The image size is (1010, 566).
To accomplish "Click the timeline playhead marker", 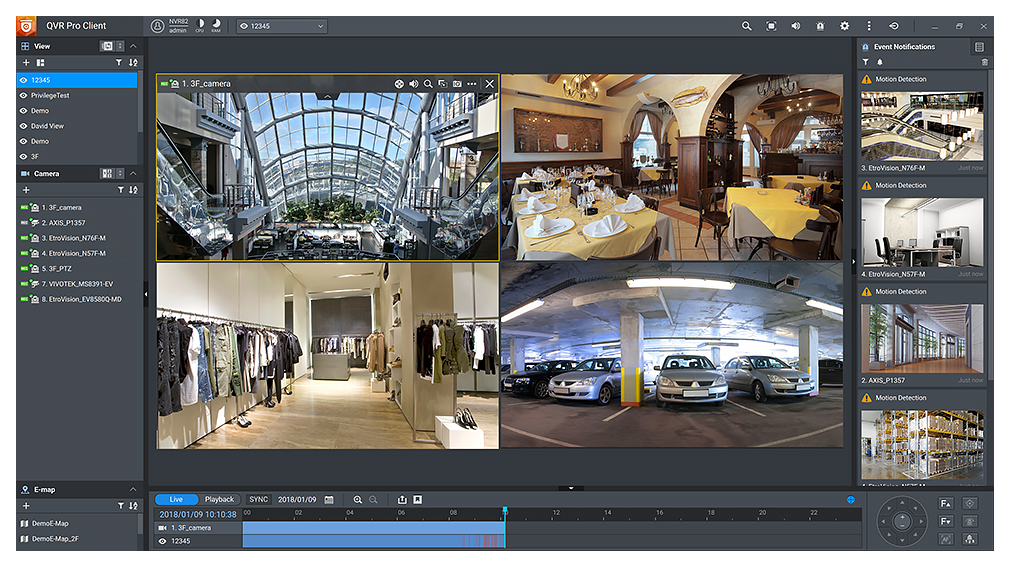I will click(x=505, y=511).
